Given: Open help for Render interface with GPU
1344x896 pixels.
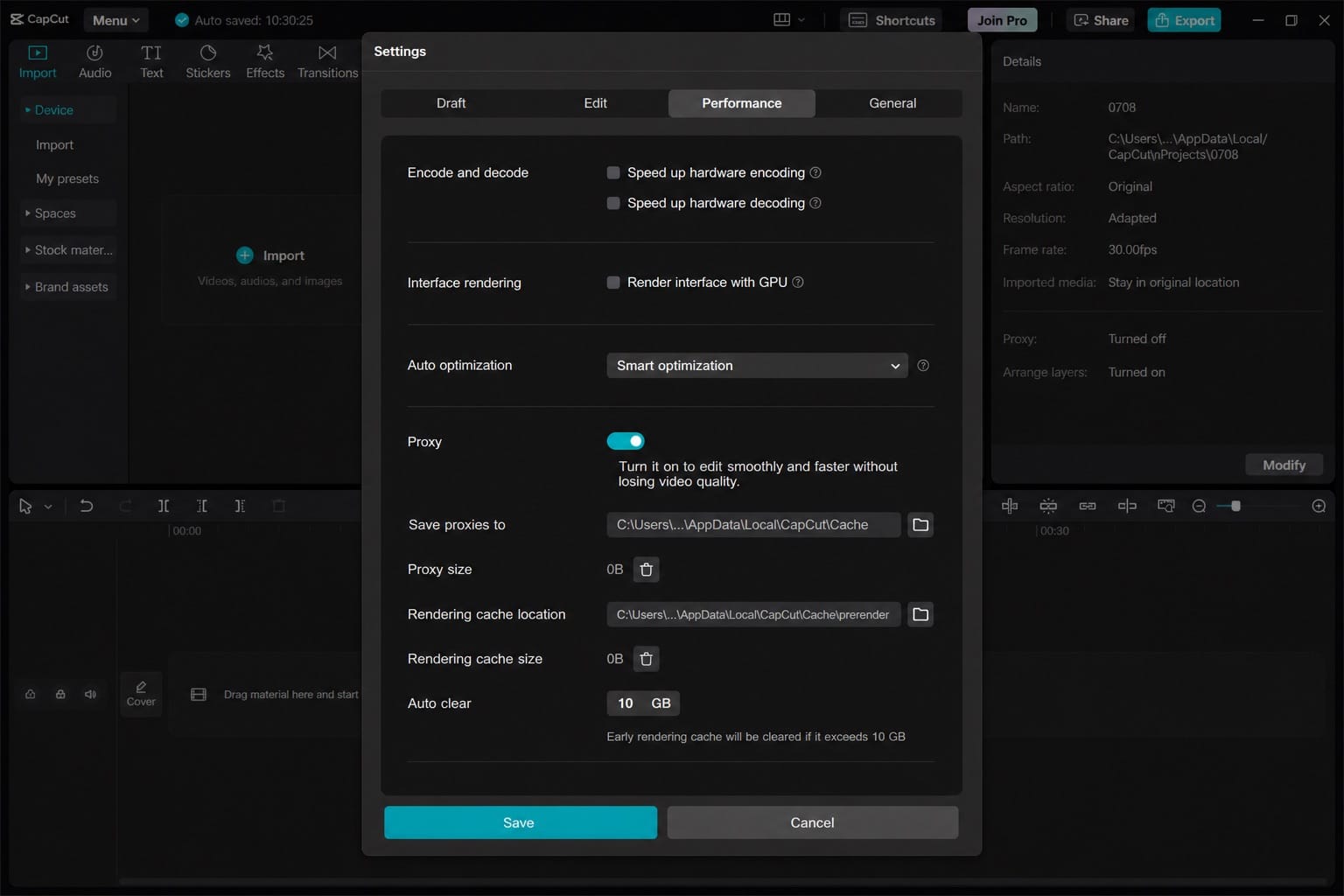Looking at the screenshot, I should (798, 282).
